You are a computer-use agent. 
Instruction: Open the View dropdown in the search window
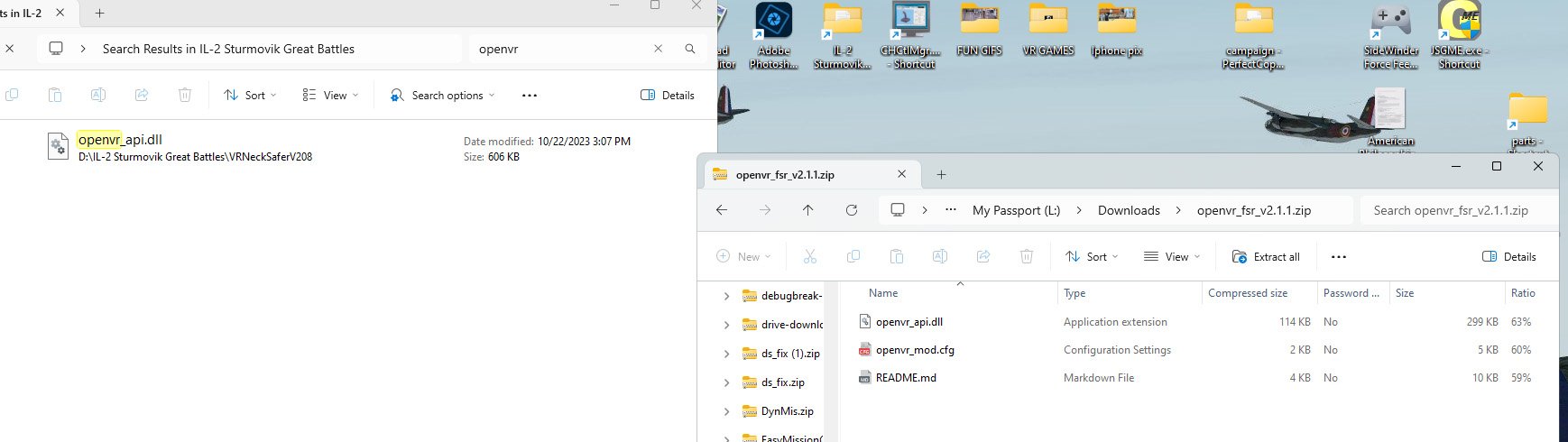(330, 95)
